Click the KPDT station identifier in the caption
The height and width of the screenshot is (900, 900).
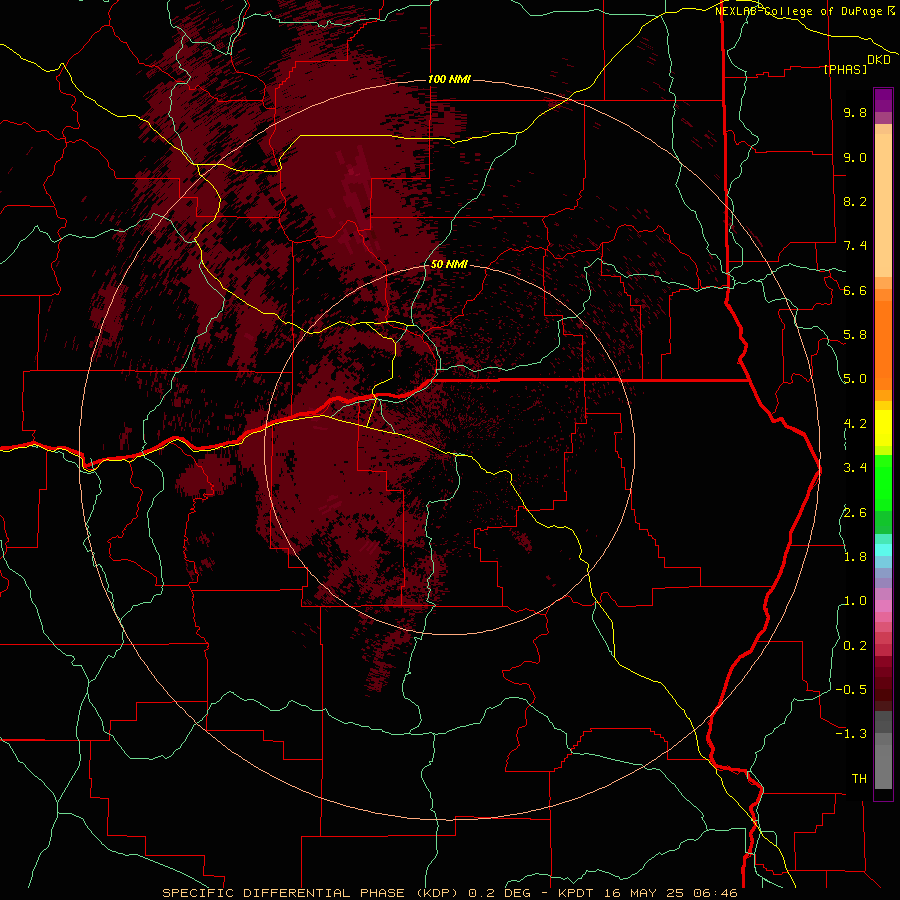coord(577,893)
